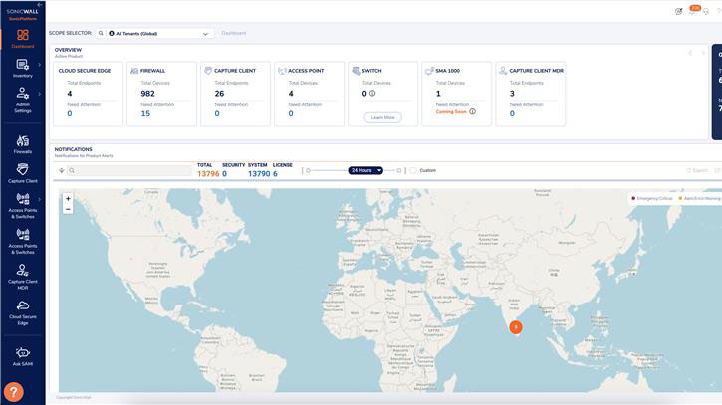Zoom out on the map

coord(68,209)
